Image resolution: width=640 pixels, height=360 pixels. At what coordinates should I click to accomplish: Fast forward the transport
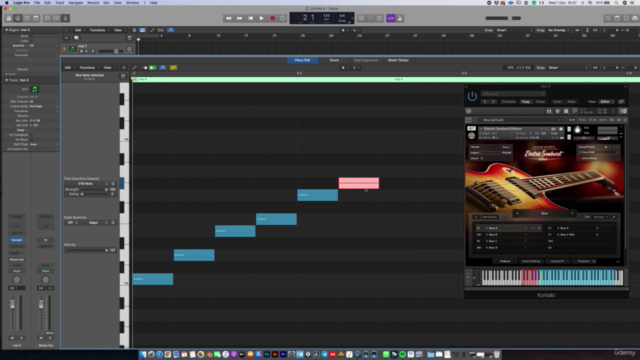[240, 18]
